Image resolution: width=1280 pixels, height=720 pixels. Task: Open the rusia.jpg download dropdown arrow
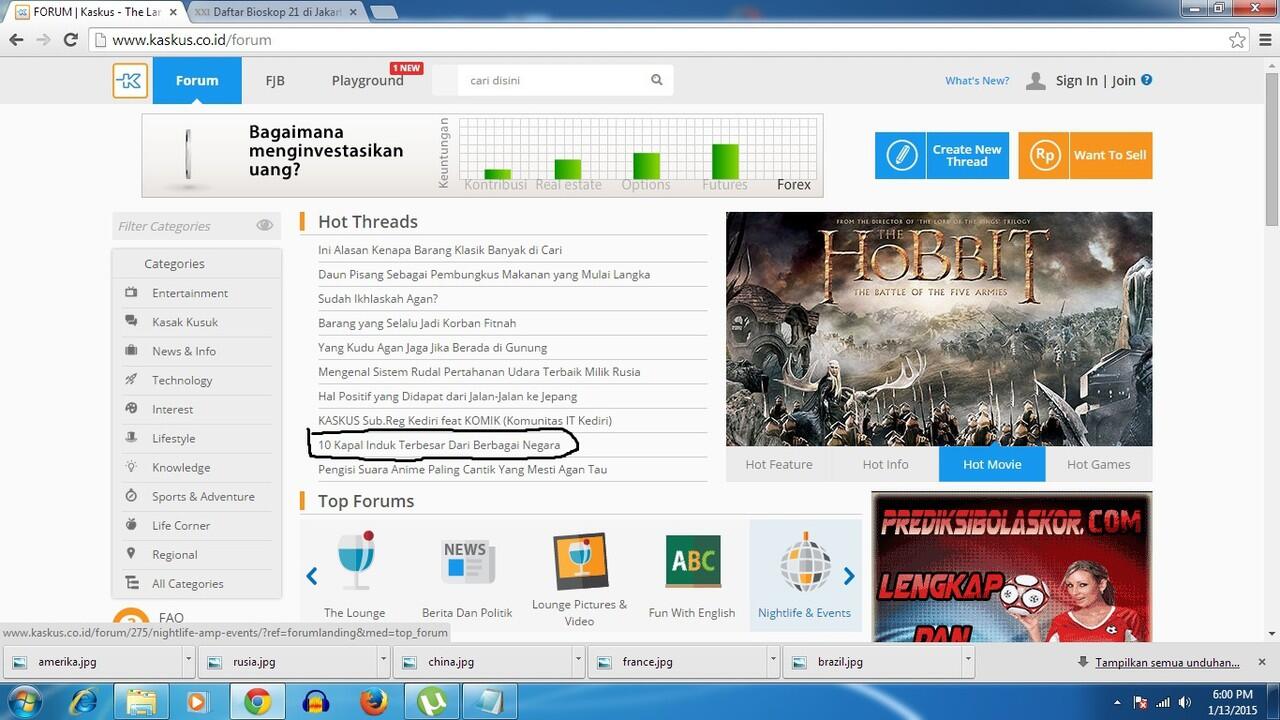[x=383, y=662]
